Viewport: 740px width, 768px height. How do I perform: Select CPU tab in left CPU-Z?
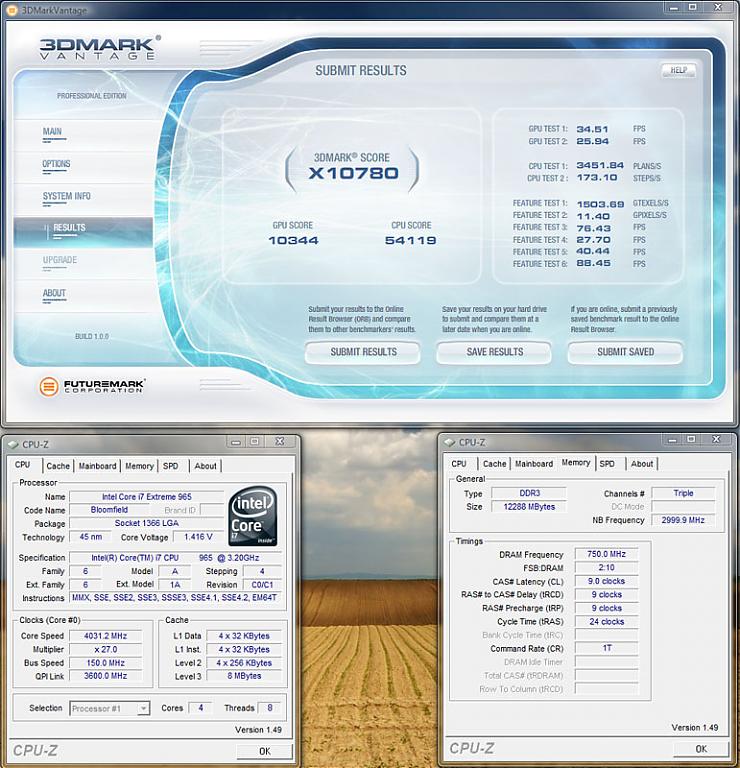[23, 464]
